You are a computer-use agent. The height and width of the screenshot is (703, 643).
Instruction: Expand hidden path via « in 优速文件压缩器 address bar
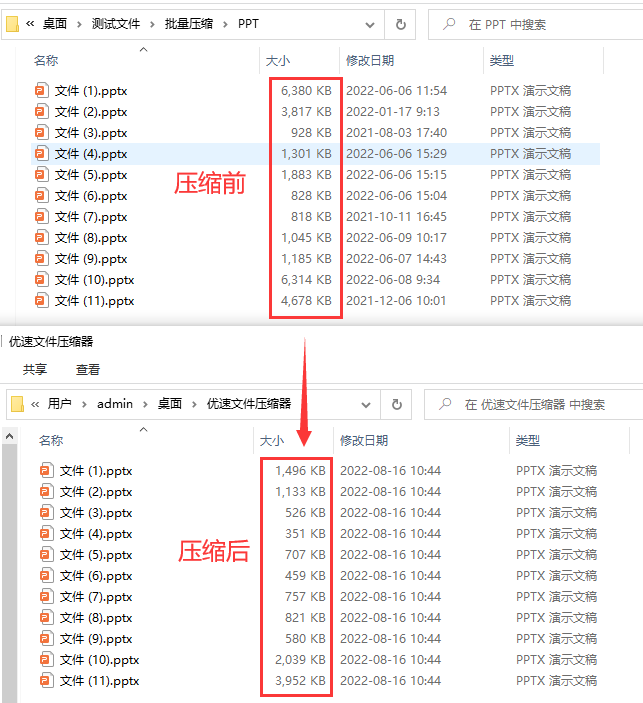(35, 404)
